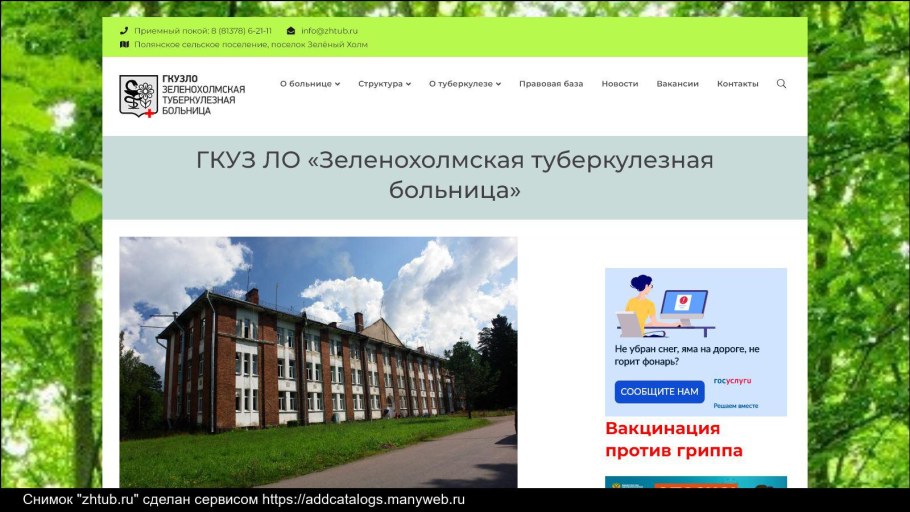
Task: Click the map icon near address
Action: [x=124, y=44]
